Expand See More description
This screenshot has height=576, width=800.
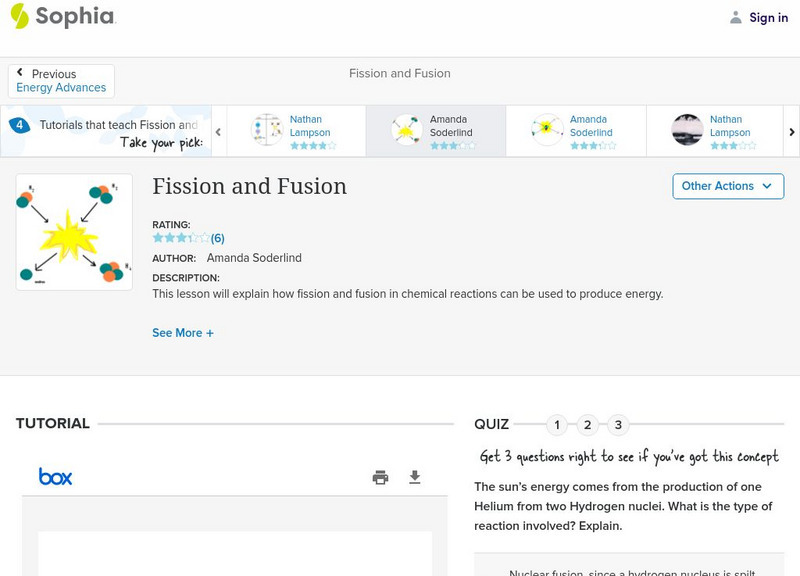point(182,333)
